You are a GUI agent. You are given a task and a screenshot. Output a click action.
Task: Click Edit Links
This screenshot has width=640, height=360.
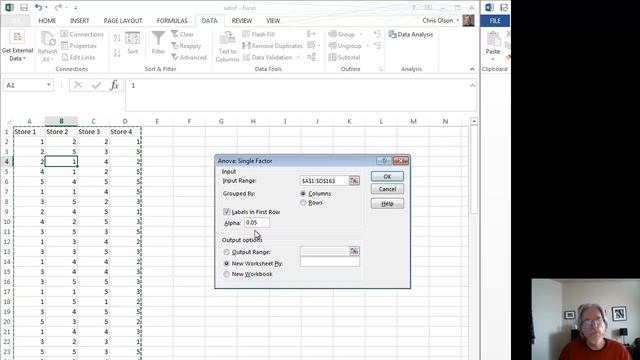tap(78, 57)
